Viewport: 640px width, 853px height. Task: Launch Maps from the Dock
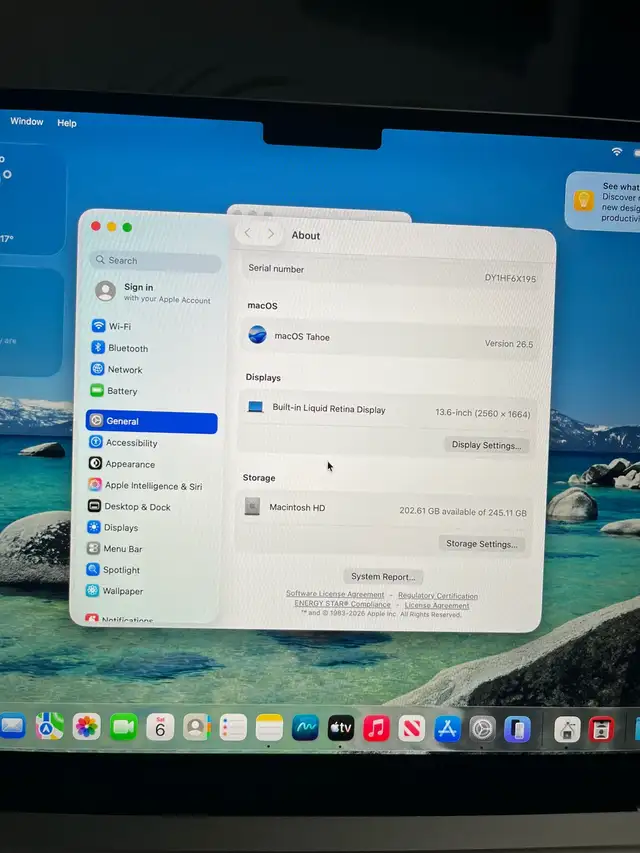tap(50, 726)
